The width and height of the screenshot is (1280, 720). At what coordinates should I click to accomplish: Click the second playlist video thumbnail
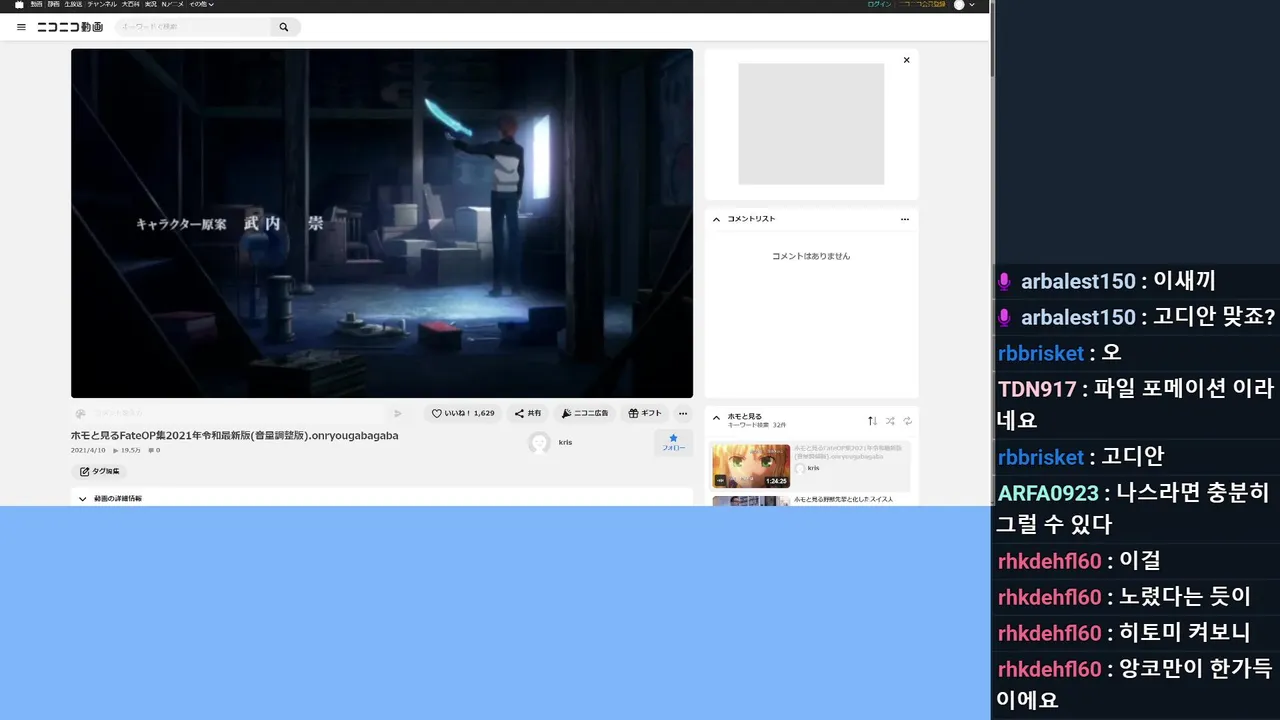pos(751,501)
